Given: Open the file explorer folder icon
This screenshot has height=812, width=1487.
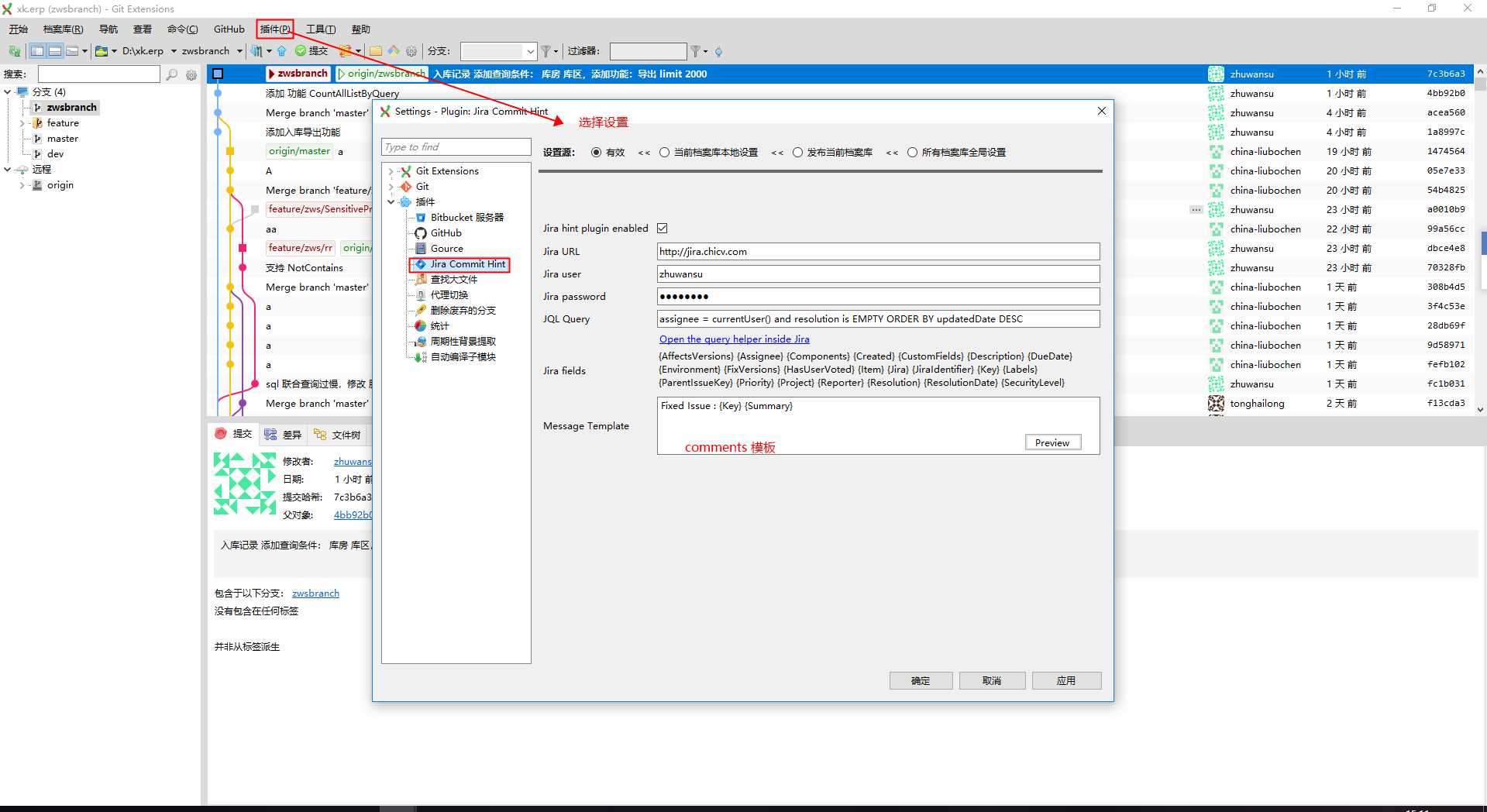Looking at the screenshot, I should tap(376, 51).
